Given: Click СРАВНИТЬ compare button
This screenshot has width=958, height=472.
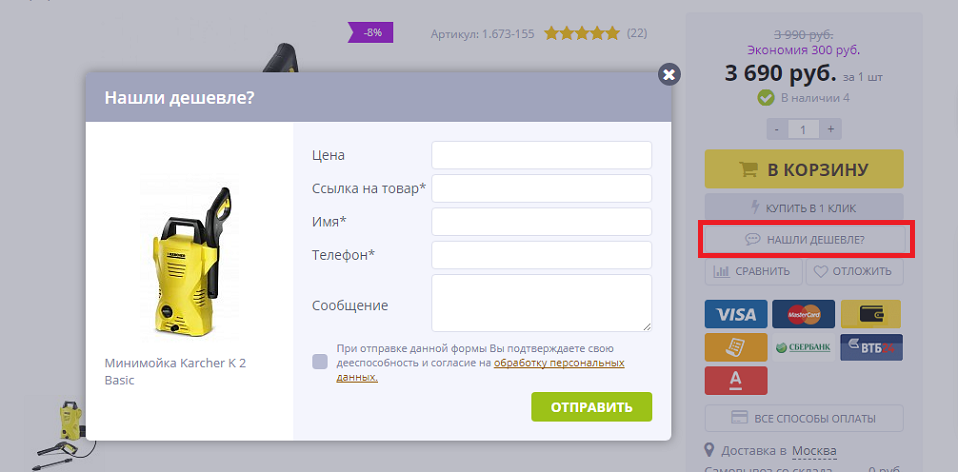Looking at the screenshot, I should 753,271.
